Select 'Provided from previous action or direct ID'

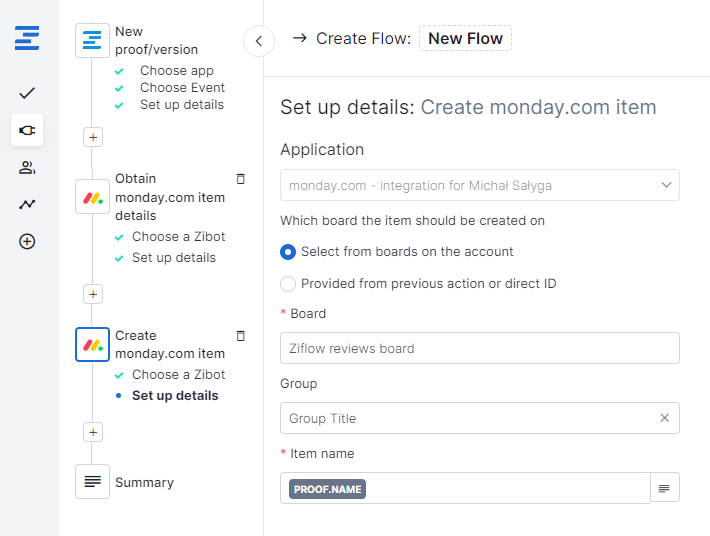[x=288, y=284]
